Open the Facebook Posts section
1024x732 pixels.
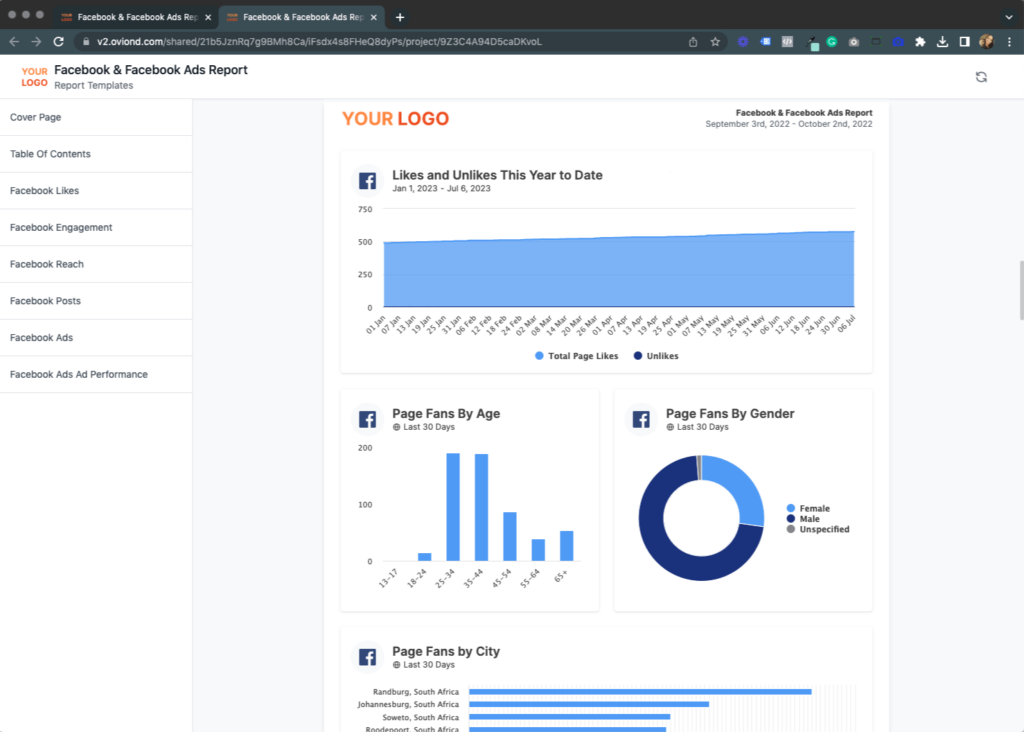point(96,301)
